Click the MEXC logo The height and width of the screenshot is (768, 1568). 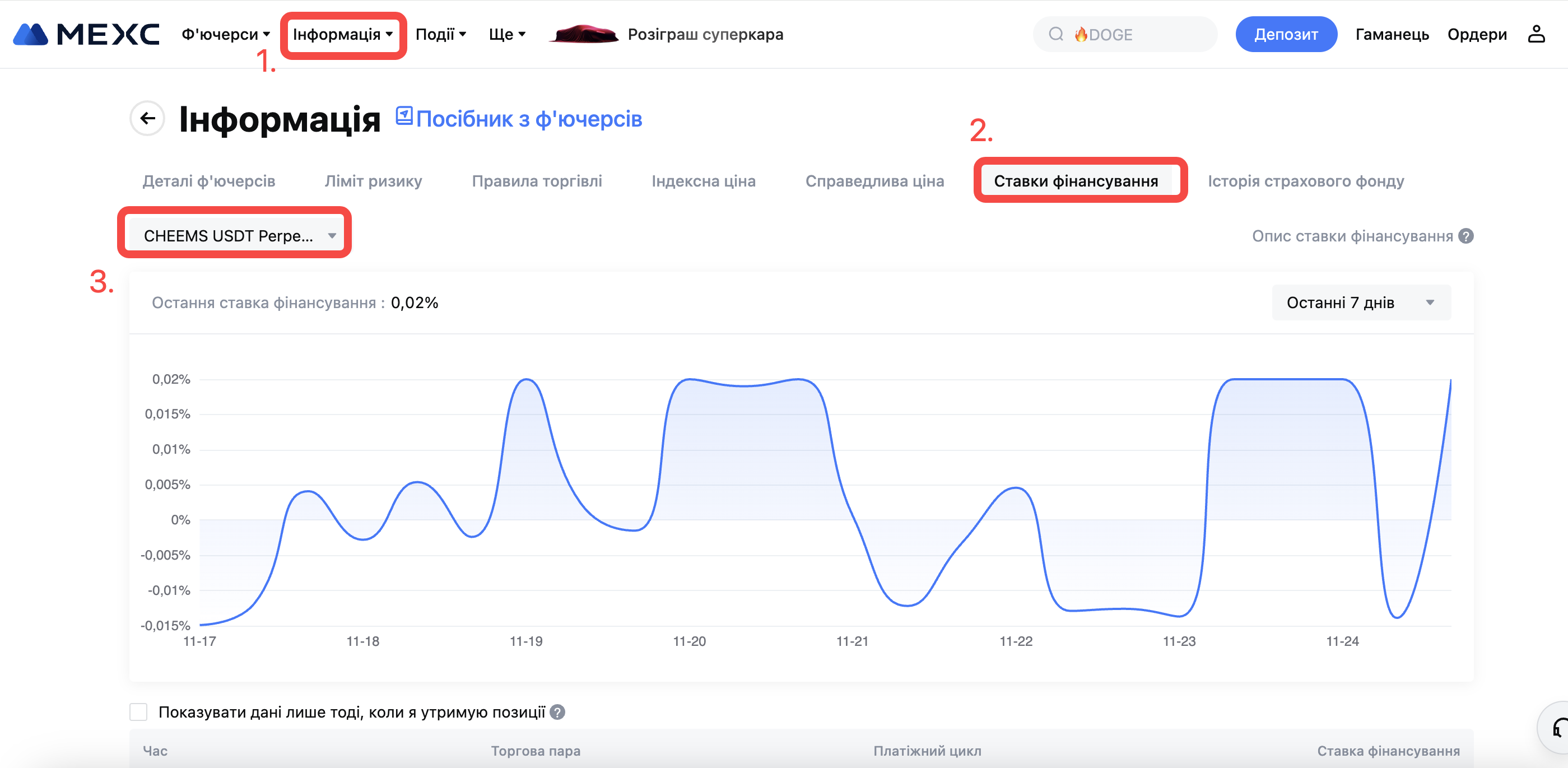pos(86,35)
